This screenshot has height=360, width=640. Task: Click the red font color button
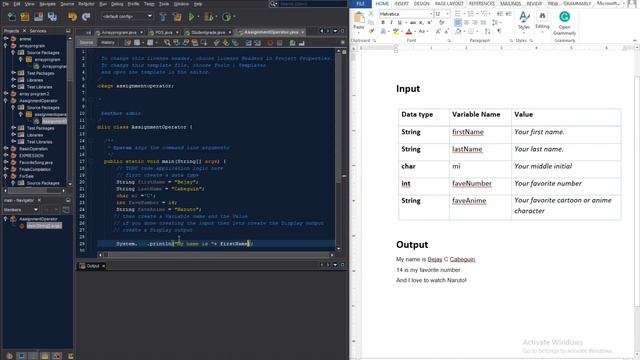(x=409, y=32)
